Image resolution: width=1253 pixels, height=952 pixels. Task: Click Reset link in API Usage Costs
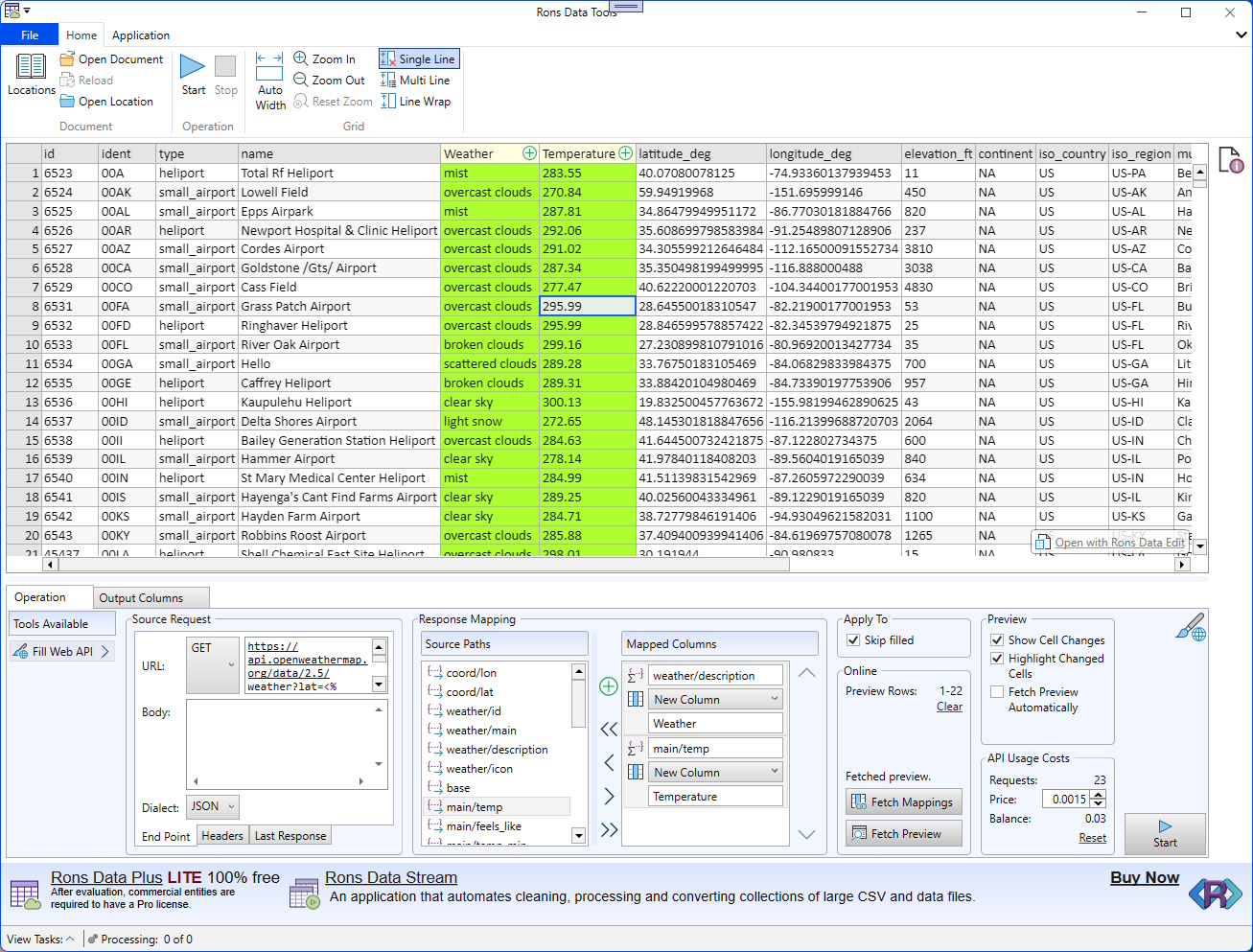1092,838
